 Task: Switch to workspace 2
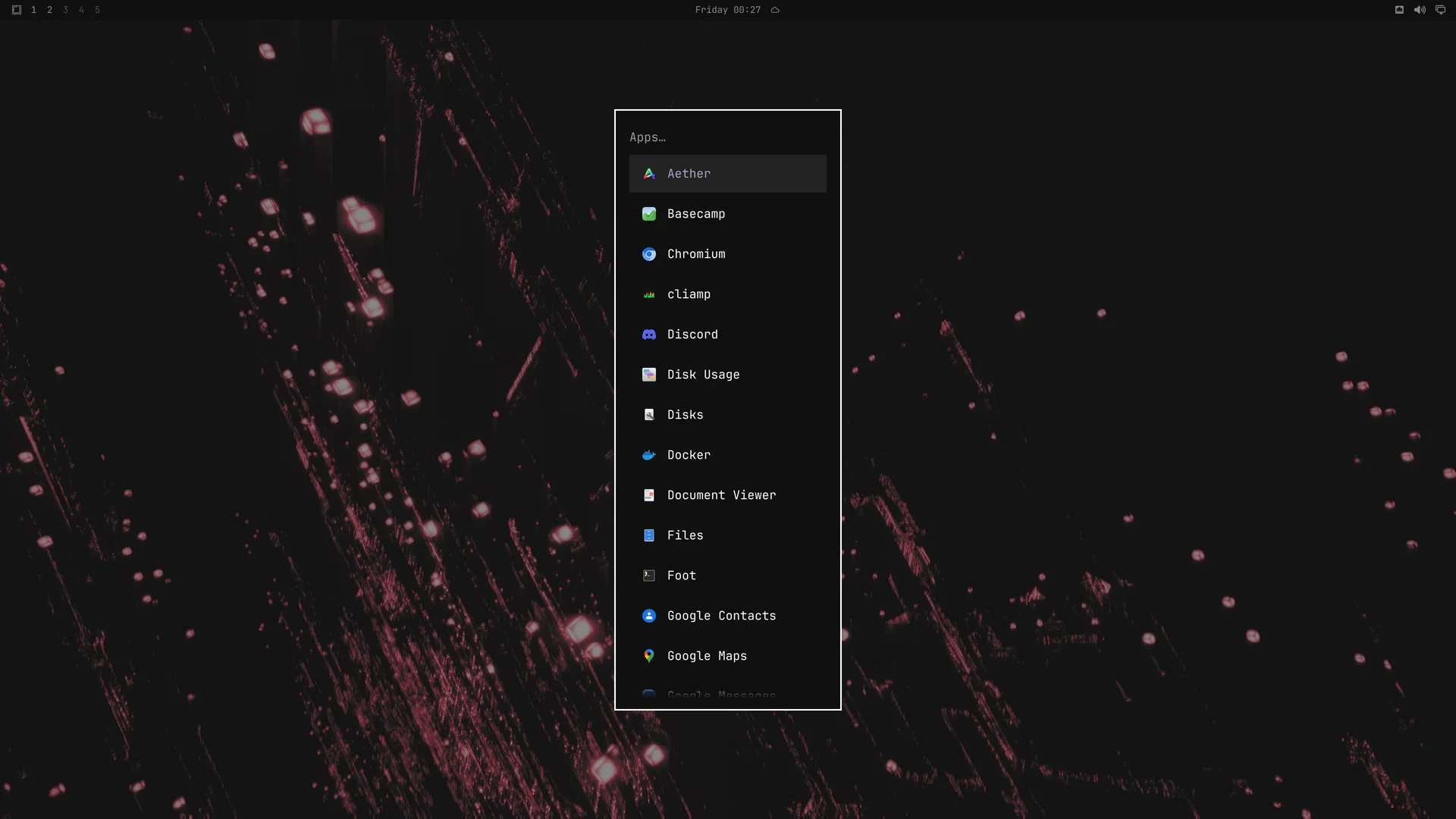[x=49, y=10]
